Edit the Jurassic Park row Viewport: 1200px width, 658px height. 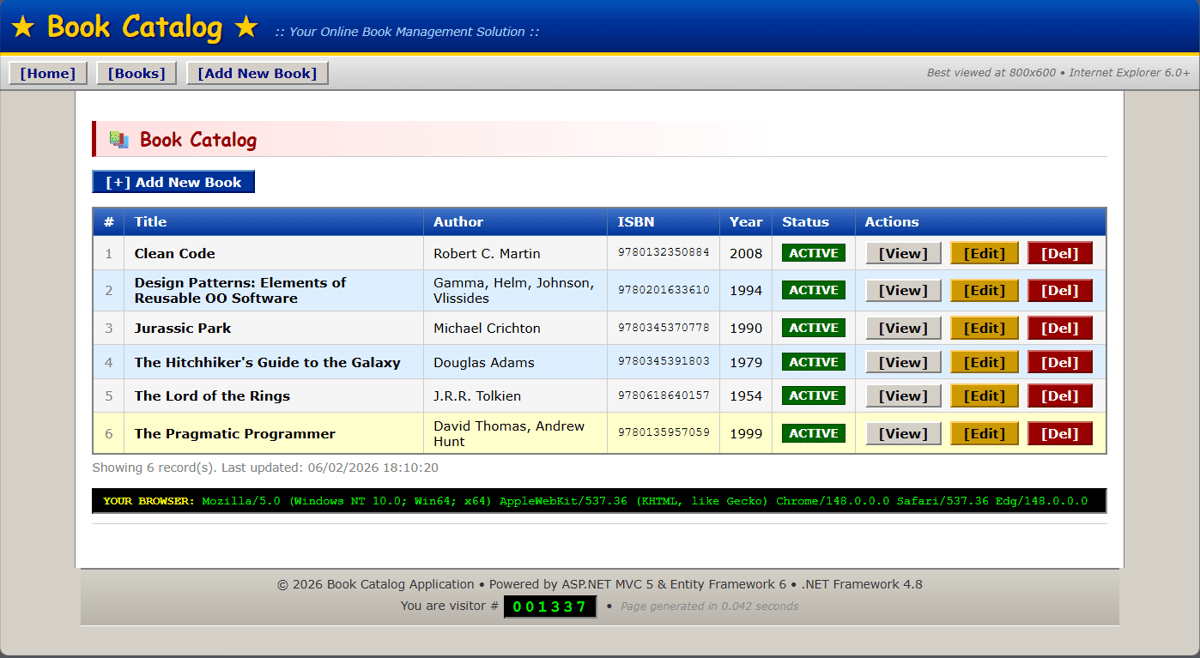click(984, 328)
